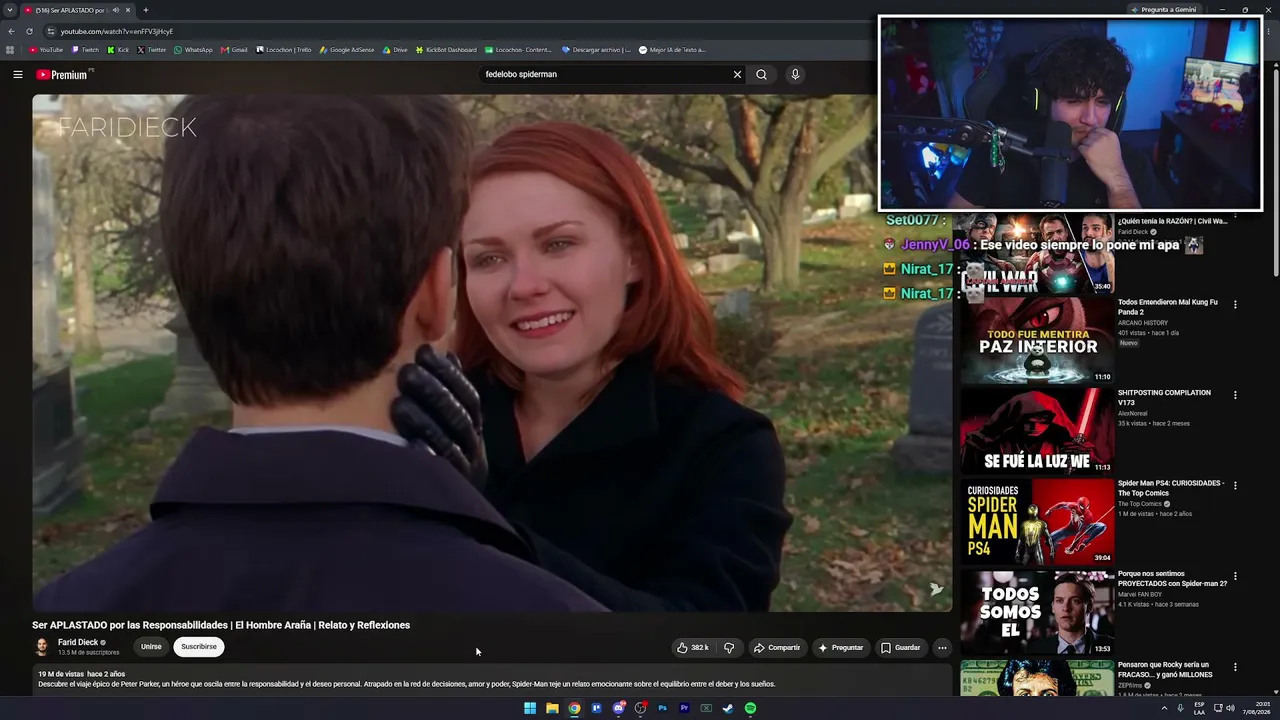1280x720 pixels.
Task: Open the Gmail bookmark
Action: click(234, 50)
